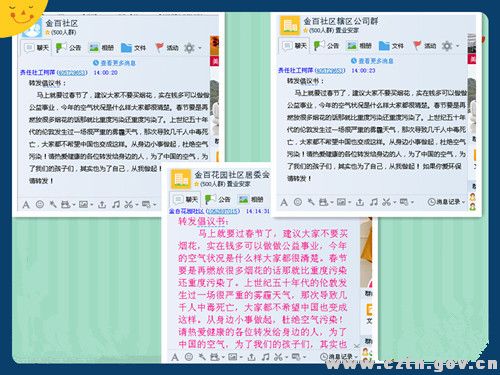Image resolution: width=500 pixels, height=375 pixels.
Task: Select the 聊天 tab in 金百花园社区居委会 window
Action: pos(185,199)
